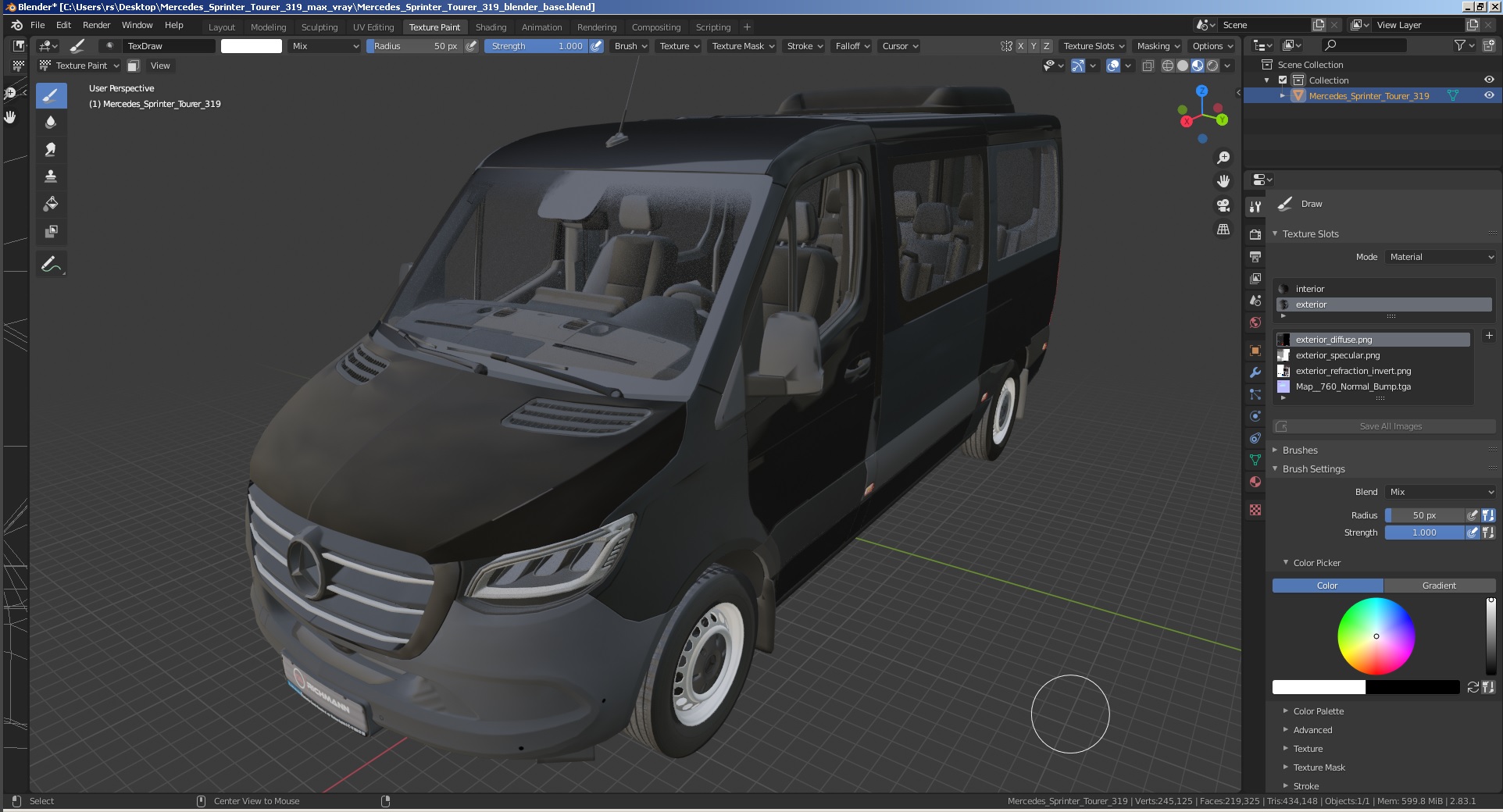Select the Clone stamp tool
This screenshot has width=1503, height=812.
[51, 176]
